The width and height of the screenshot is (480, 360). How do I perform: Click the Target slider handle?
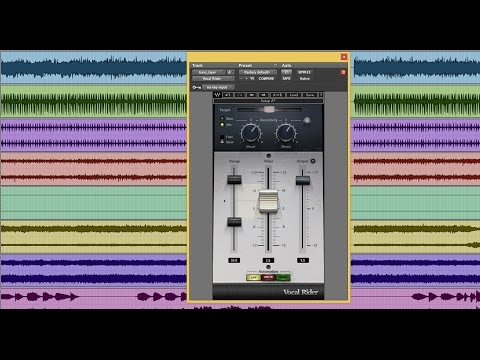coord(269,109)
